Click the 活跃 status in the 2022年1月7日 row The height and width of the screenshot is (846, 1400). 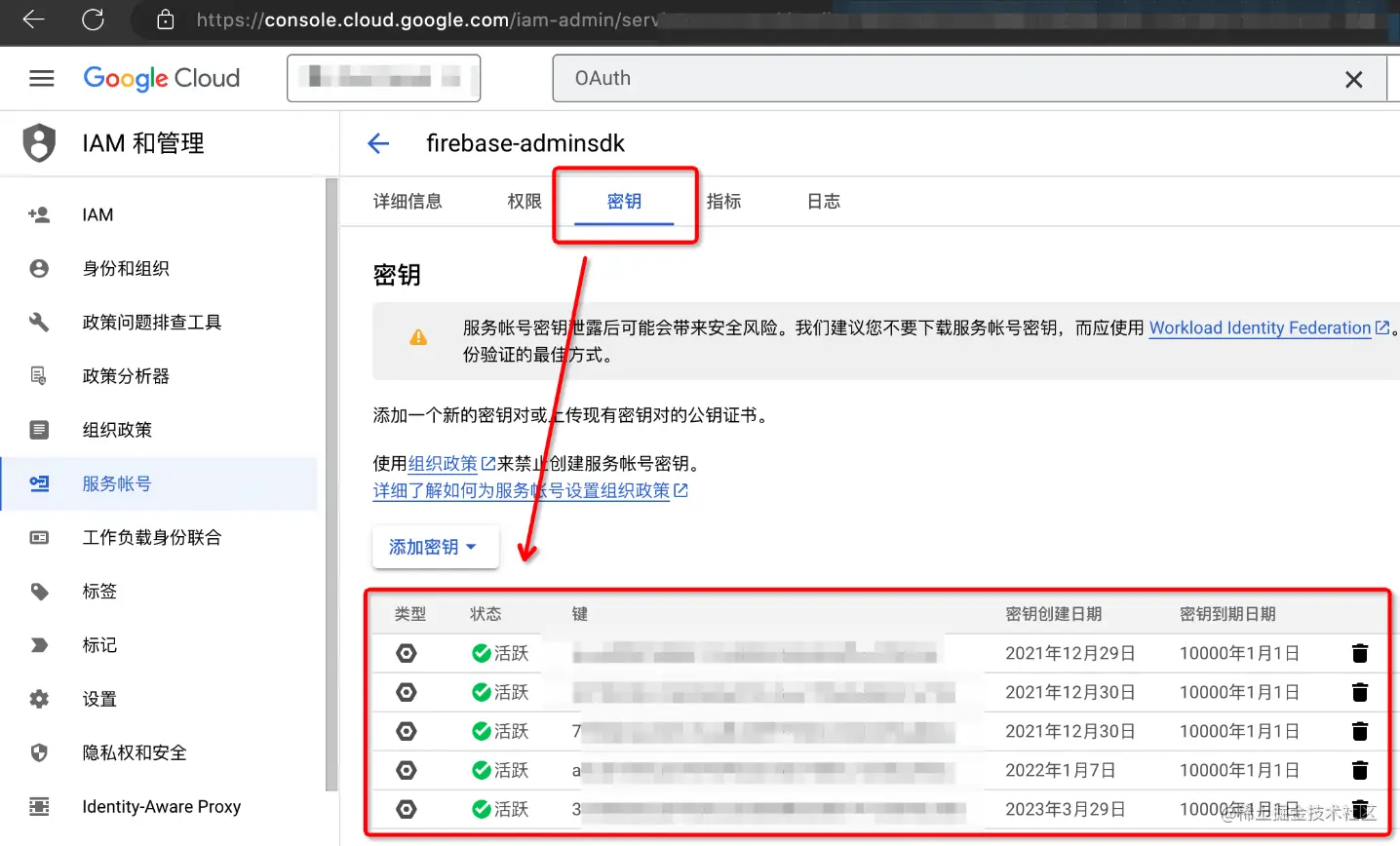coord(500,770)
